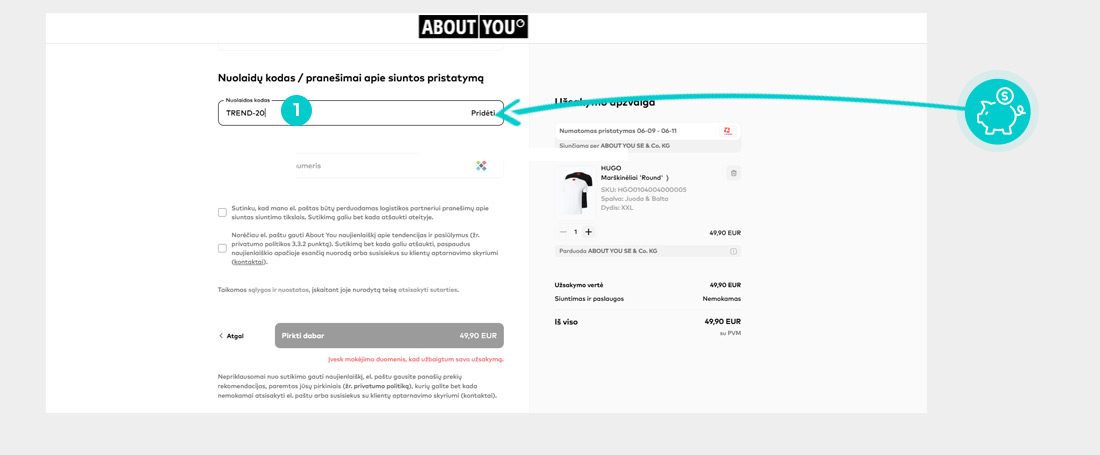Remove HUGO item with trash icon
Viewport: 1100px width, 455px height.
(734, 173)
